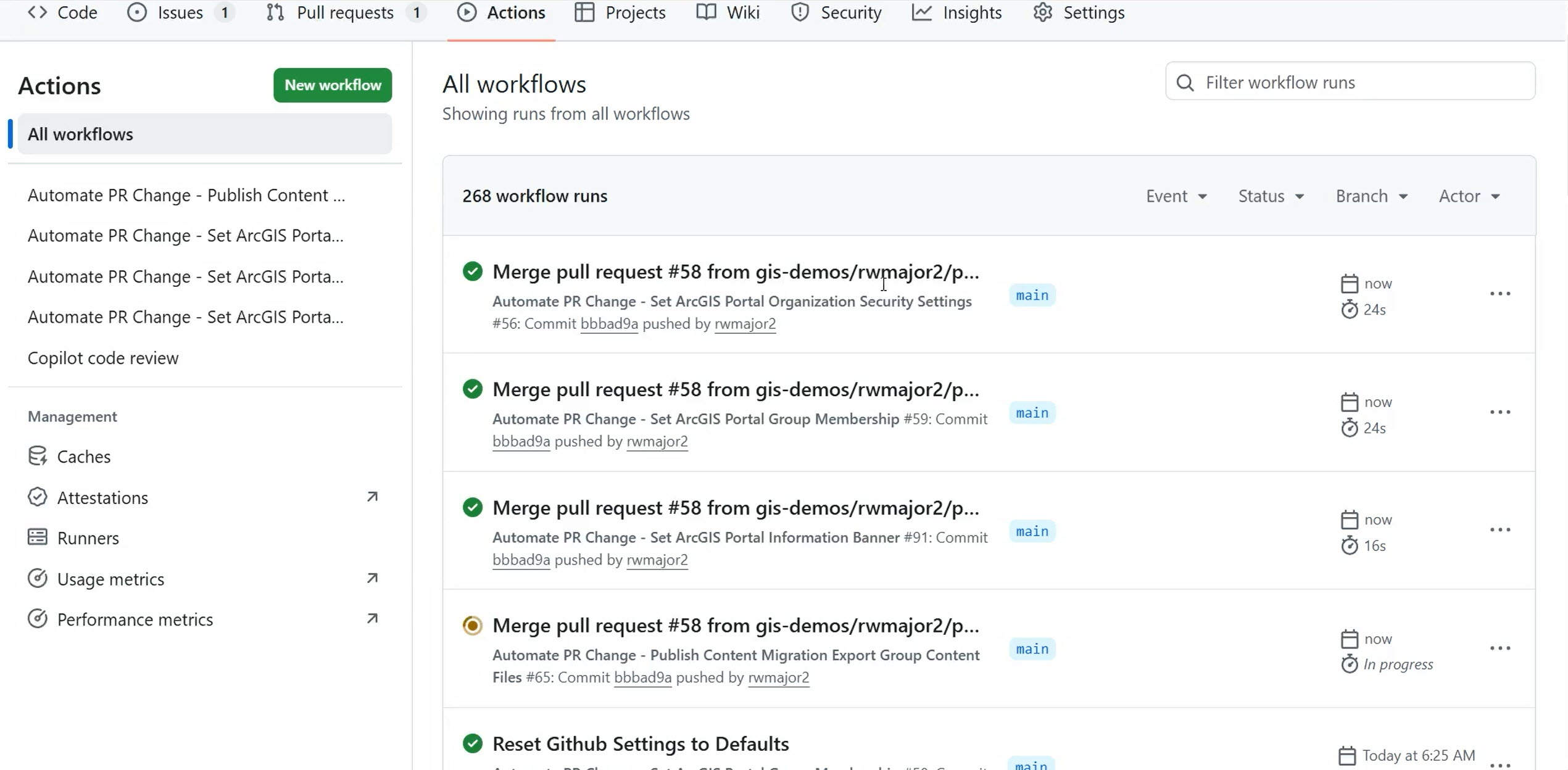1568x770 pixels.
Task: Click the Insights graph icon
Action: 922,12
